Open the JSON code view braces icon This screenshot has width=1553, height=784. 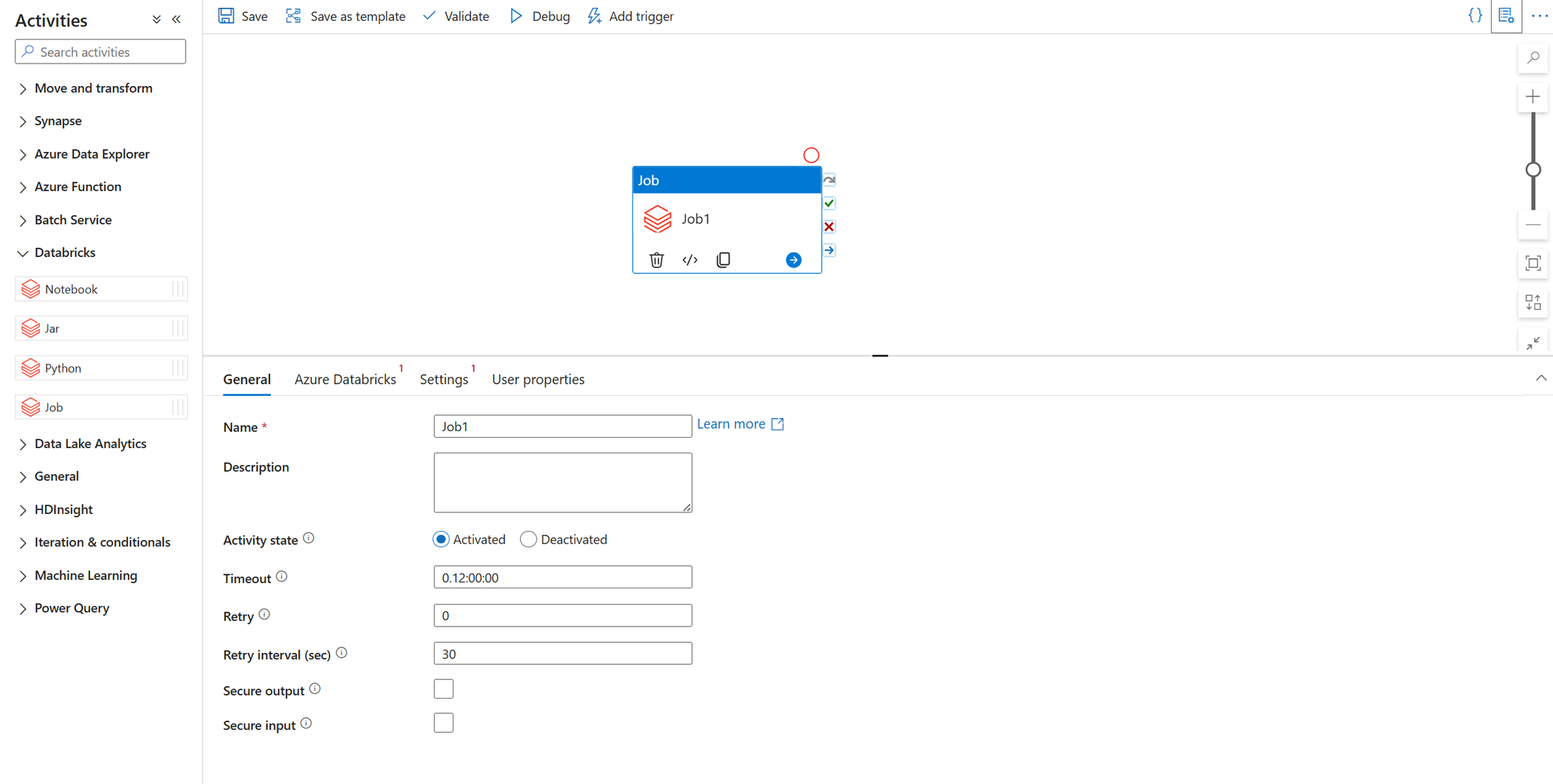[1475, 16]
